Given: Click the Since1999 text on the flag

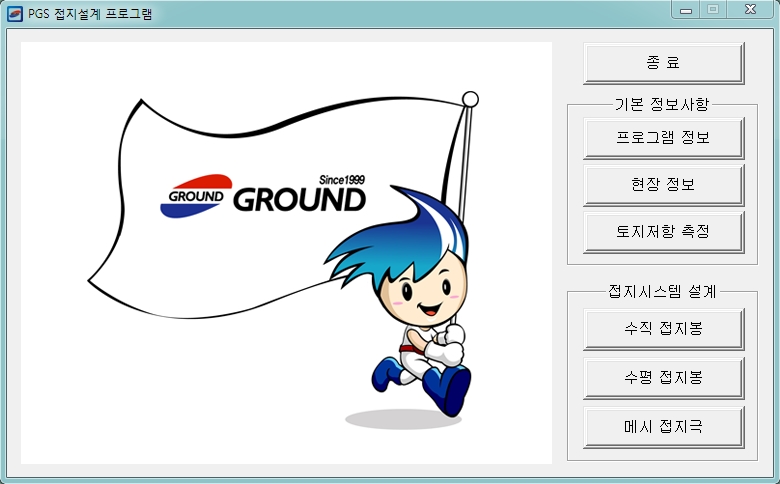Looking at the screenshot, I should [x=341, y=179].
